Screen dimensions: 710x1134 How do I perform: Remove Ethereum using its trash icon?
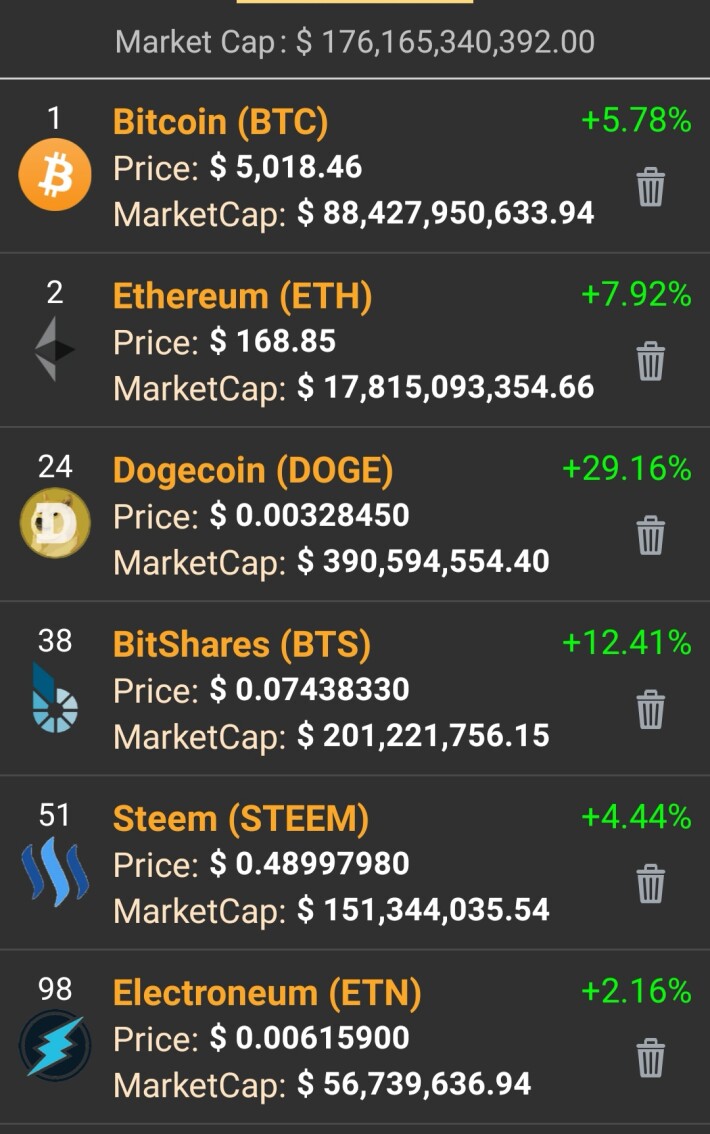pos(650,361)
